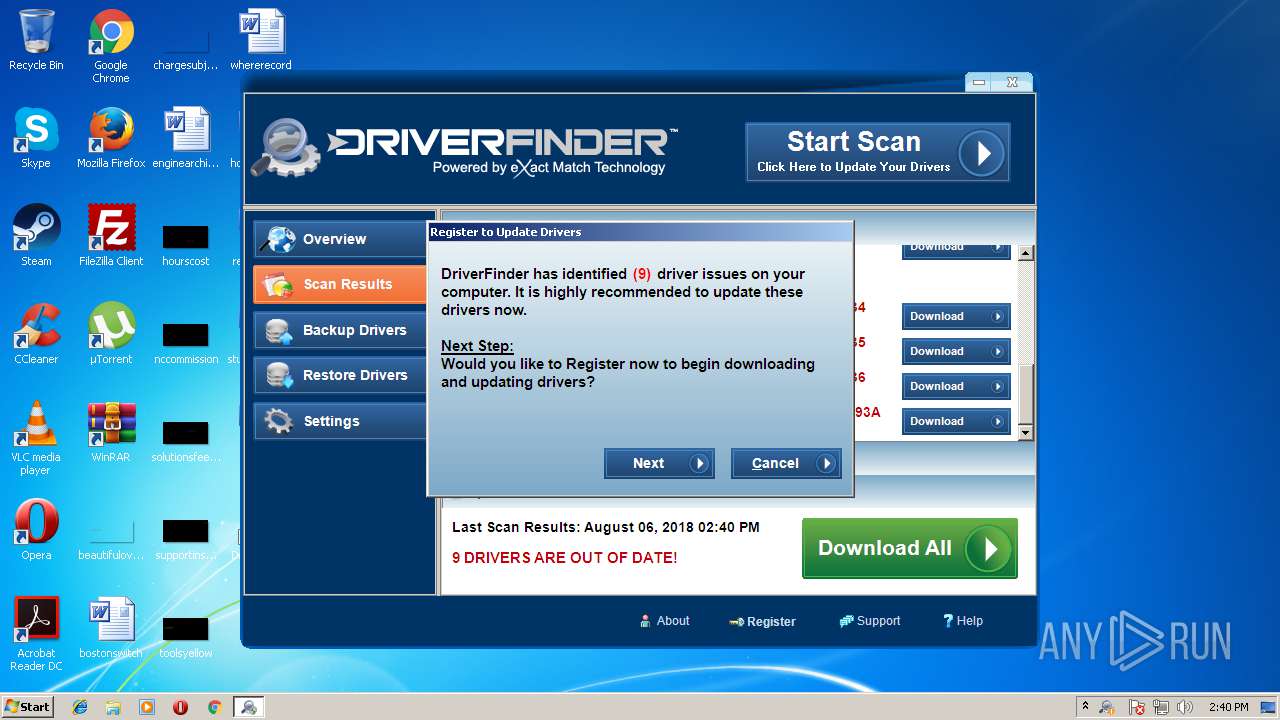This screenshot has height=720, width=1280.
Task: Click the Register link in footer
Action: [x=763, y=621]
